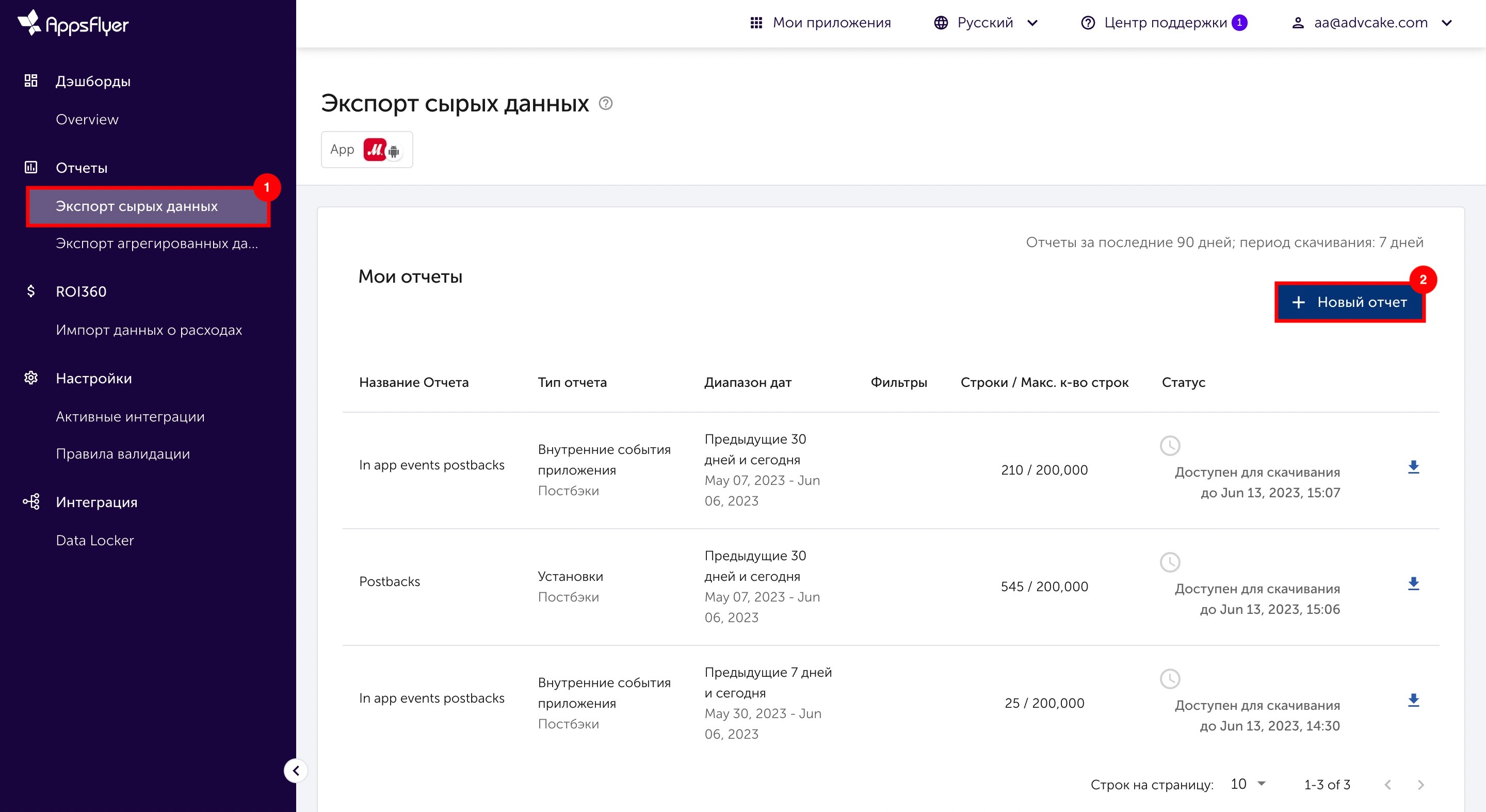
Task: Click the Статус column header
Action: pyautogui.click(x=1183, y=382)
